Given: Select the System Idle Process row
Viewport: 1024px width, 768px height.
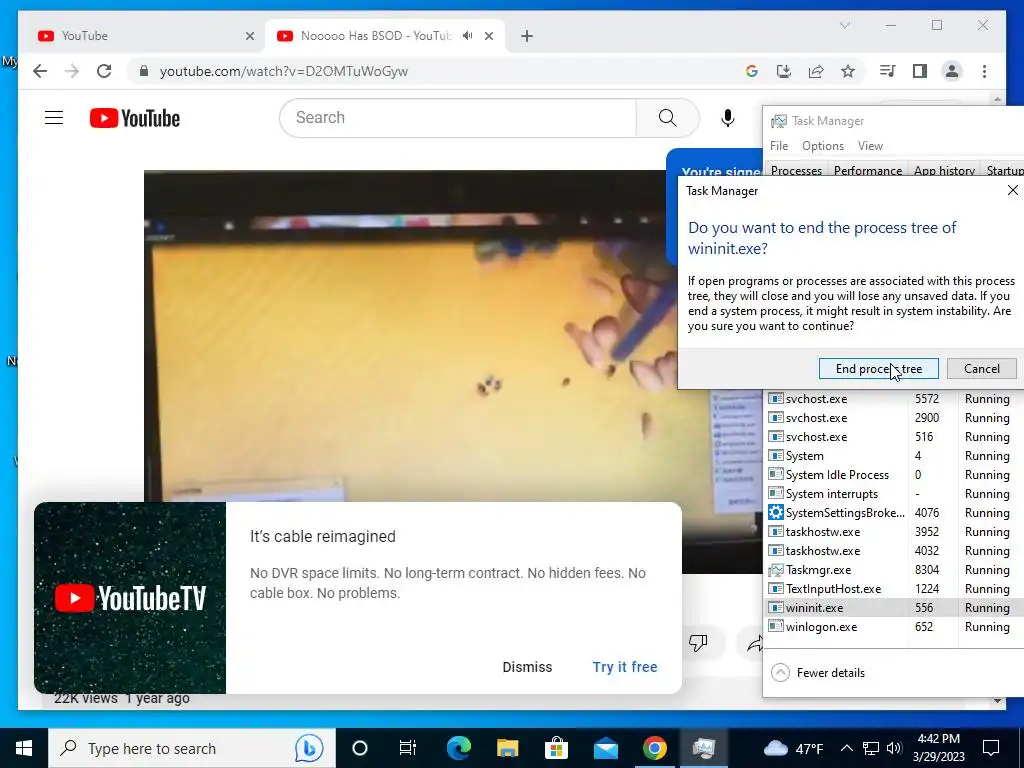Looking at the screenshot, I should click(x=893, y=475).
